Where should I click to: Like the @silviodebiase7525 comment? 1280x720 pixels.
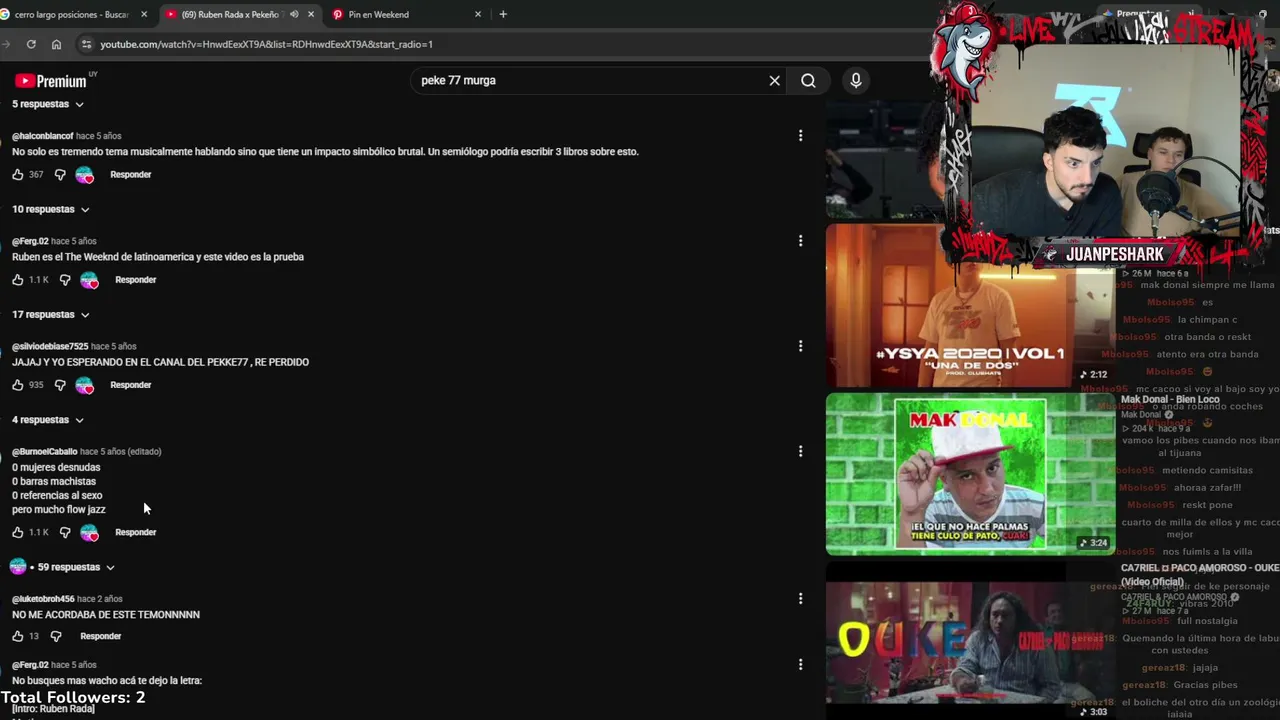[x=17, y=385]
